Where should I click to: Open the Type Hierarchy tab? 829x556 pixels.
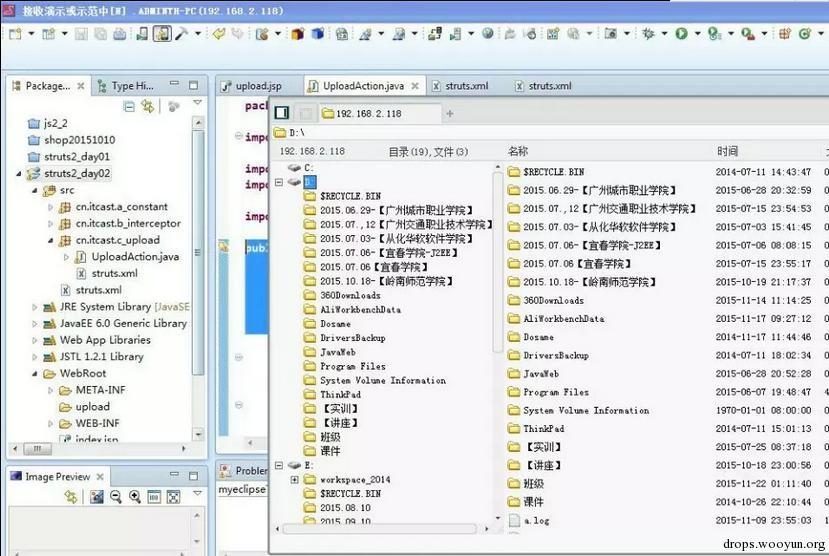pyautogui.click(x=127, y=86)
